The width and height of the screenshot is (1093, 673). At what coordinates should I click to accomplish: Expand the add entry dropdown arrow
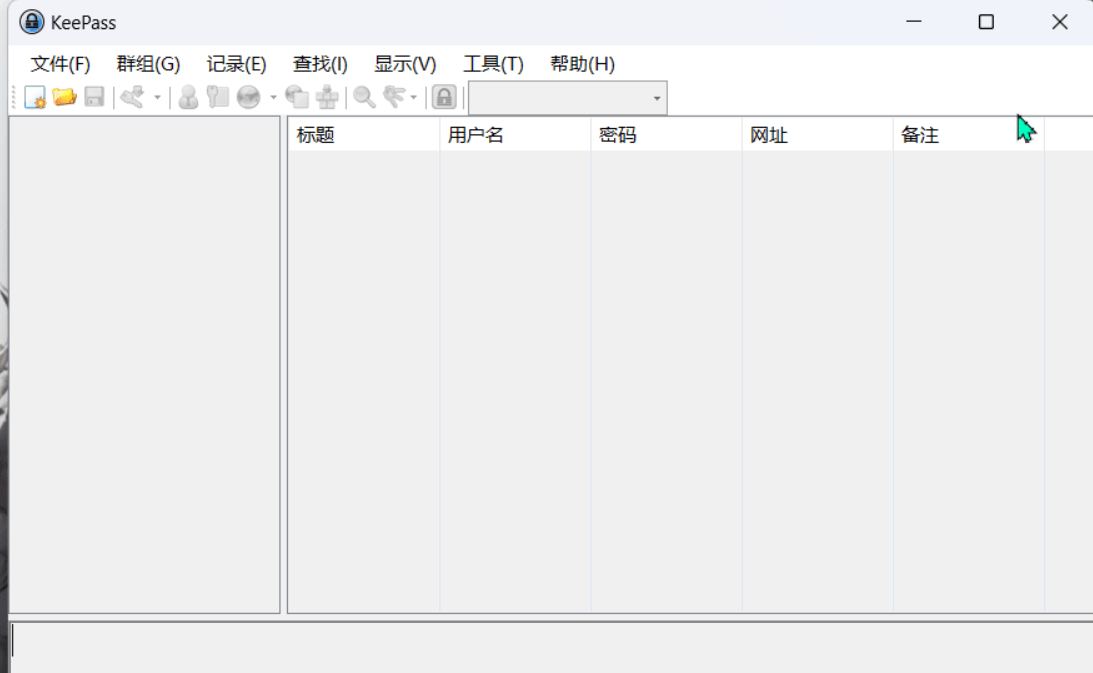point(158,98)
